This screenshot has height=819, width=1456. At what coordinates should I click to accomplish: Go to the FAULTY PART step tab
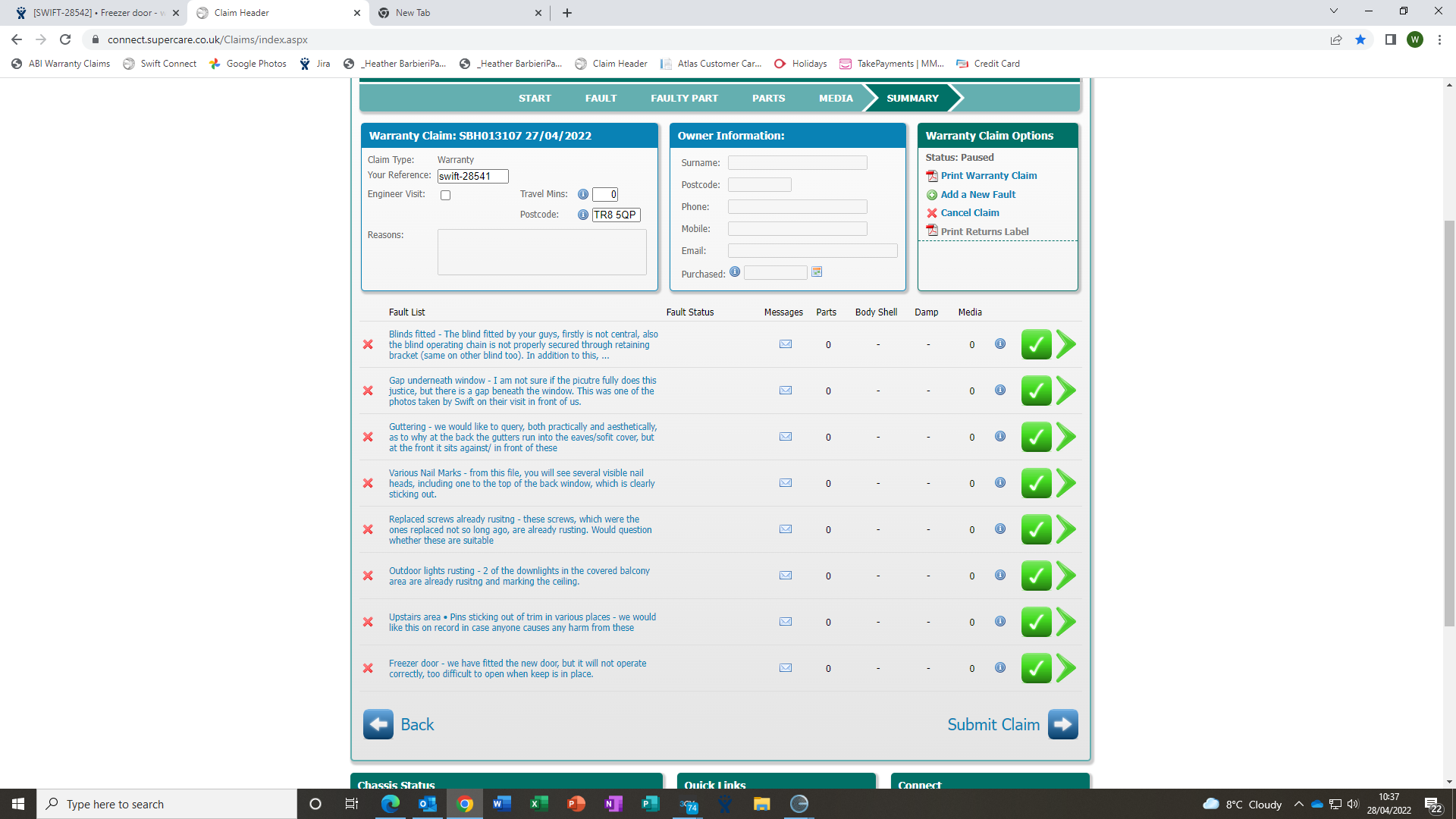684,99
